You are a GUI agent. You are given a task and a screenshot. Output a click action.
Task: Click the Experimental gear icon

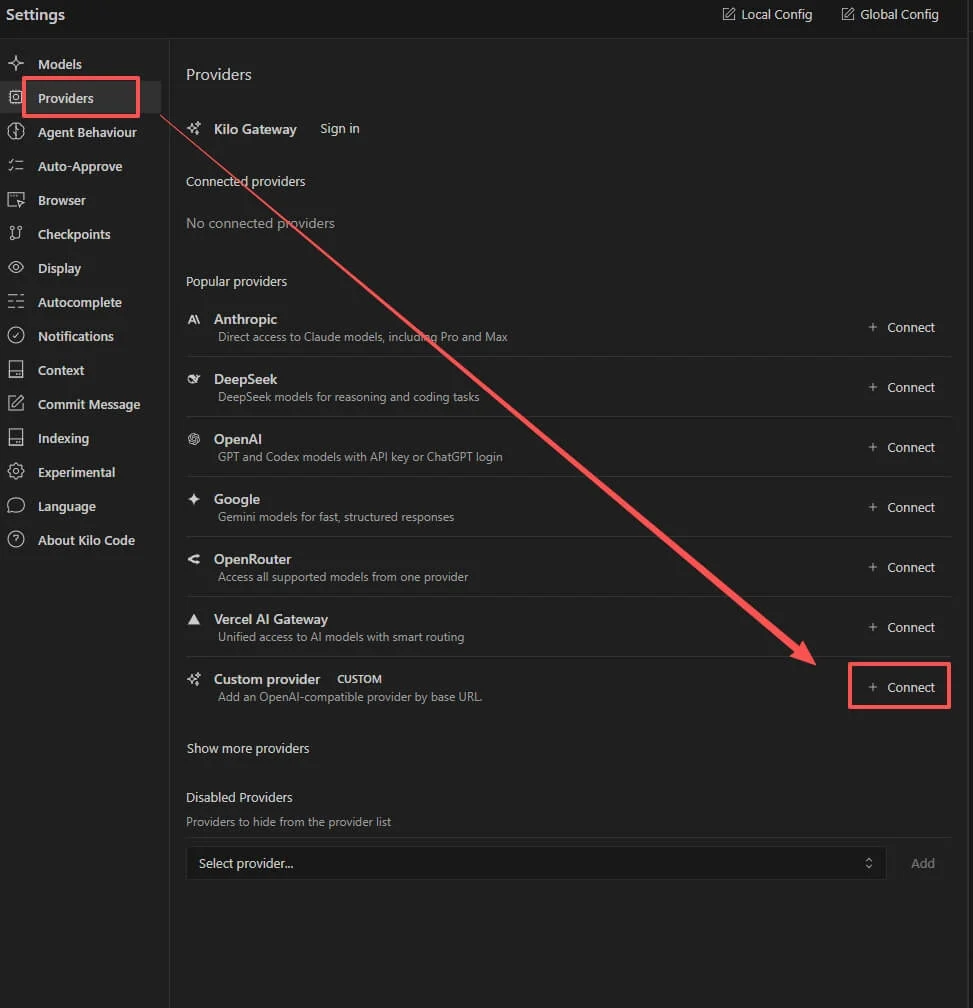point(16,471)
